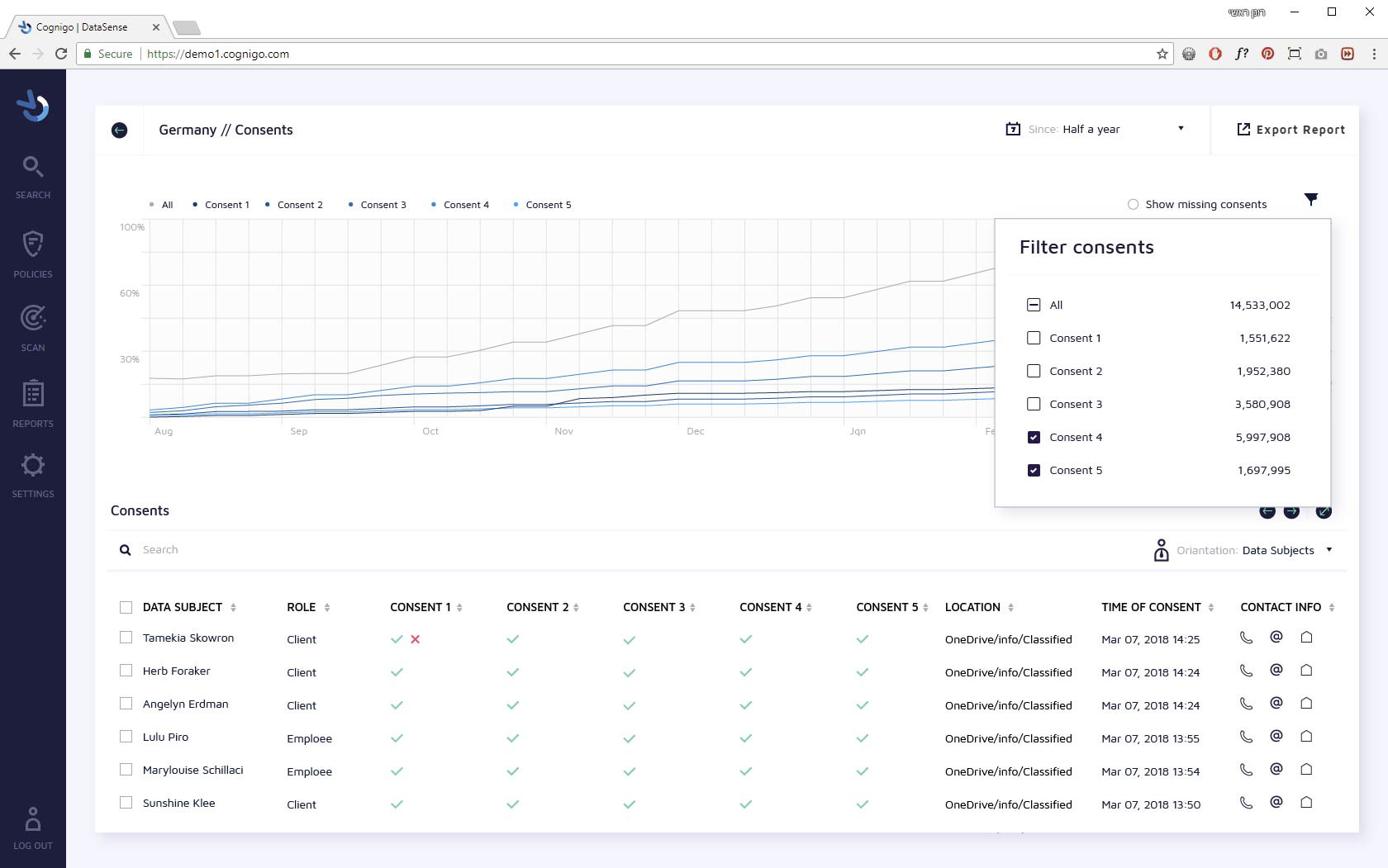Check Consent 2 in filter panel
Viewport: 1388px width, 868px height.
coord(1034,371)
